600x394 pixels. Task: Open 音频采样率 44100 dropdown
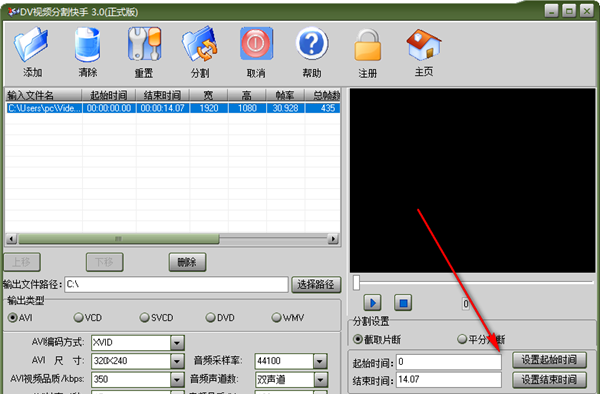(320, 361)
